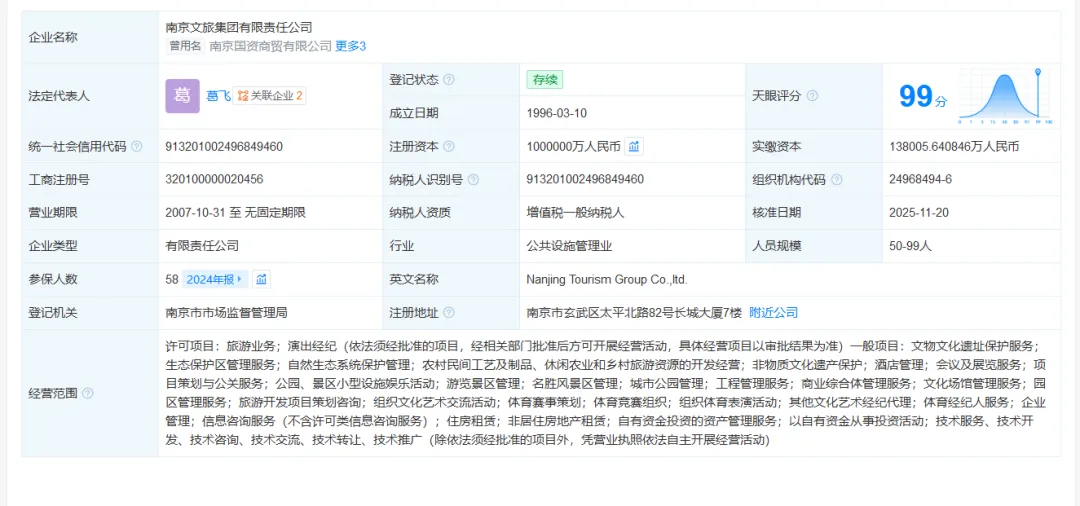1080x506 pixels.
Task: Click 附近公司 link
Action: click(x=773, y=313)
